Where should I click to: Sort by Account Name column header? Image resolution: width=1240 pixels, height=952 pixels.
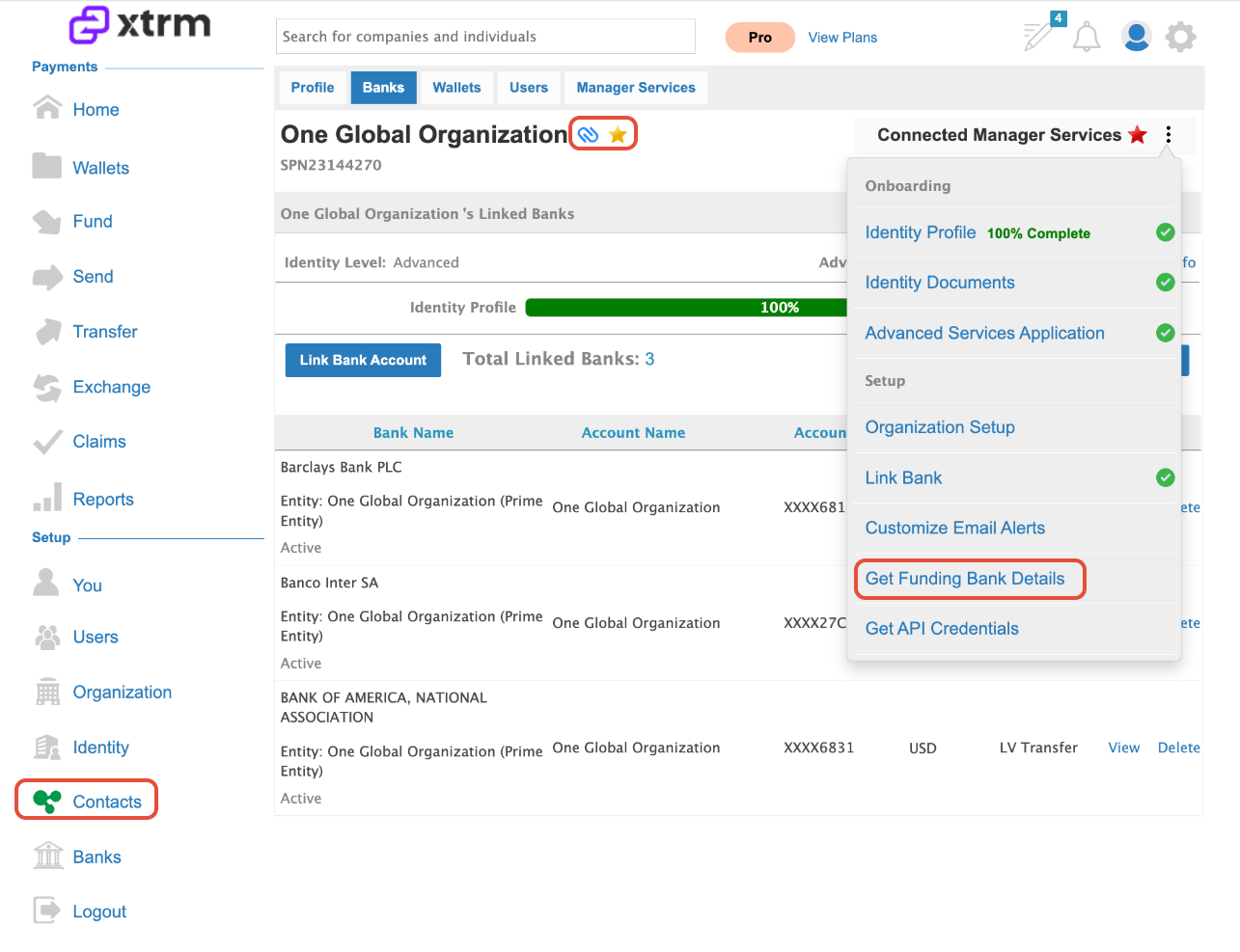point(633,433)
